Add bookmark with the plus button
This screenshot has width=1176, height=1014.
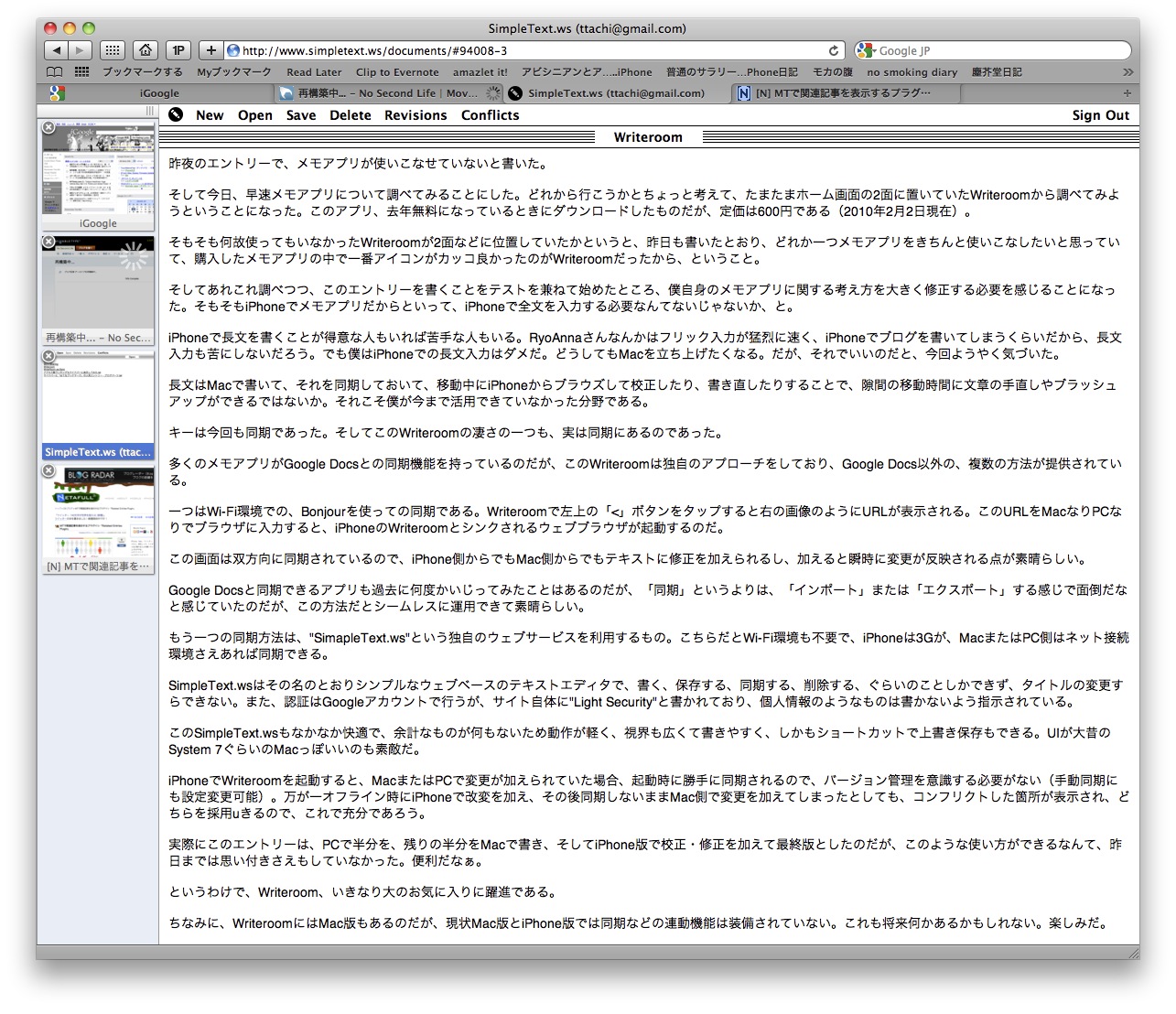211,50
